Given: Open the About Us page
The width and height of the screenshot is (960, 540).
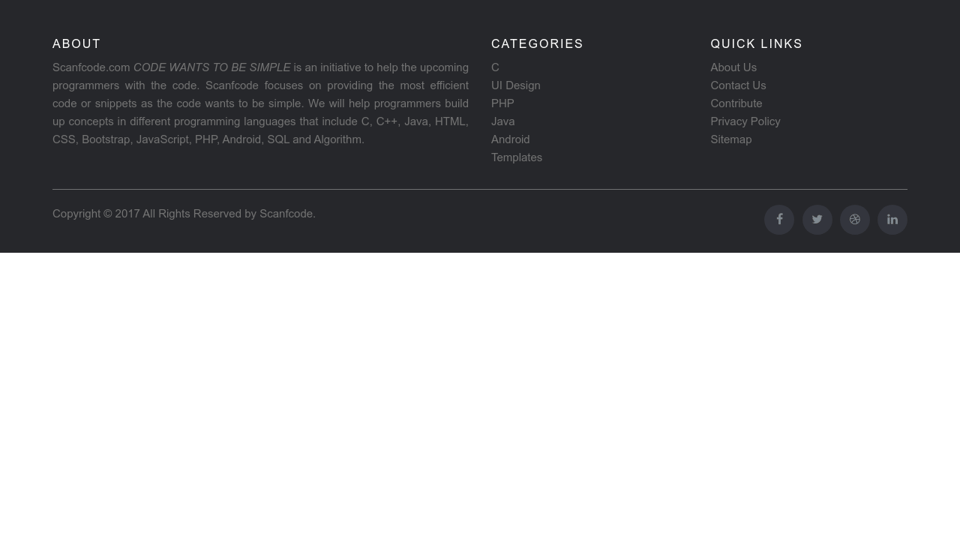Looking at the screenshot, I should point(733,68).
